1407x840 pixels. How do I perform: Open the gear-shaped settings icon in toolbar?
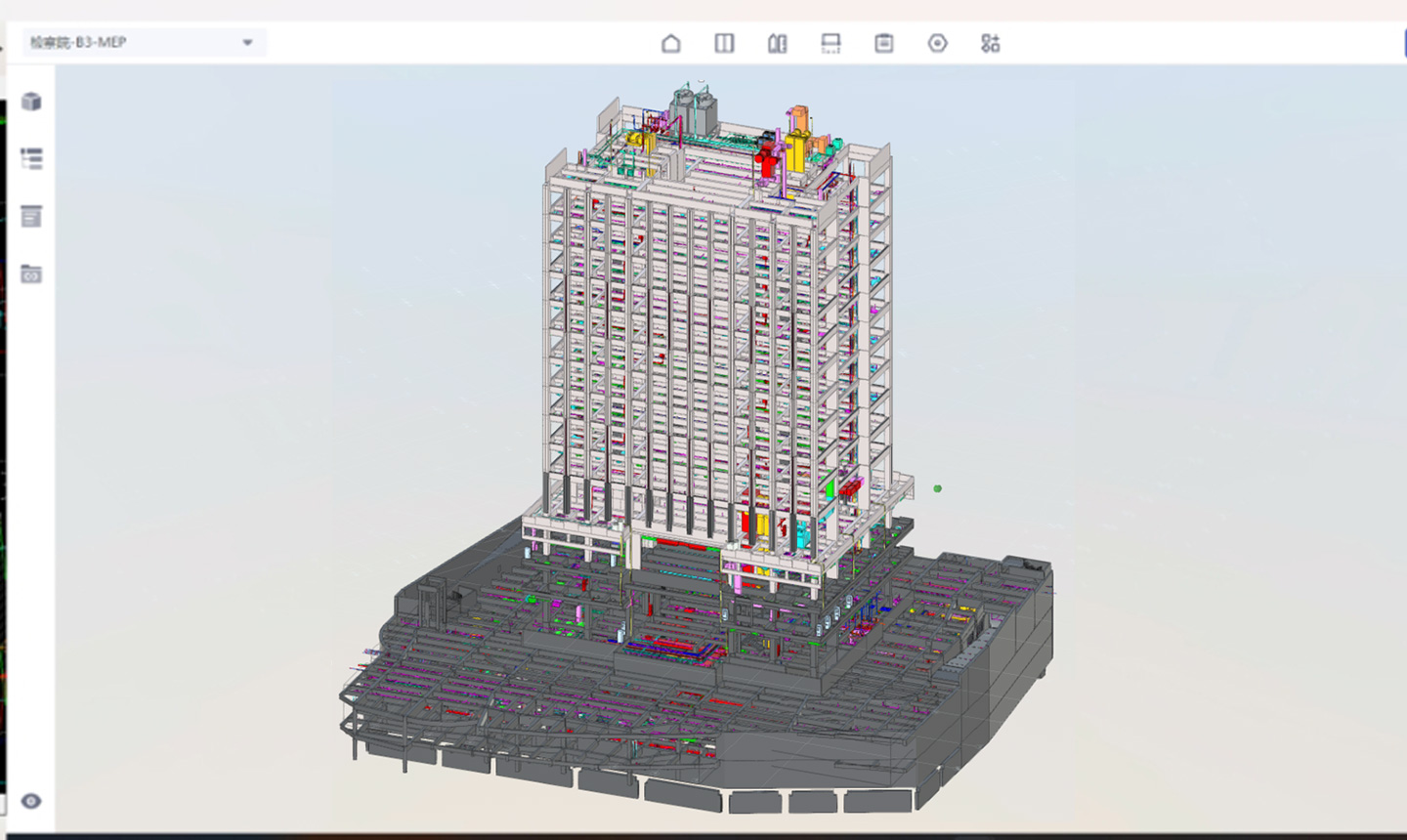(937, 43)
